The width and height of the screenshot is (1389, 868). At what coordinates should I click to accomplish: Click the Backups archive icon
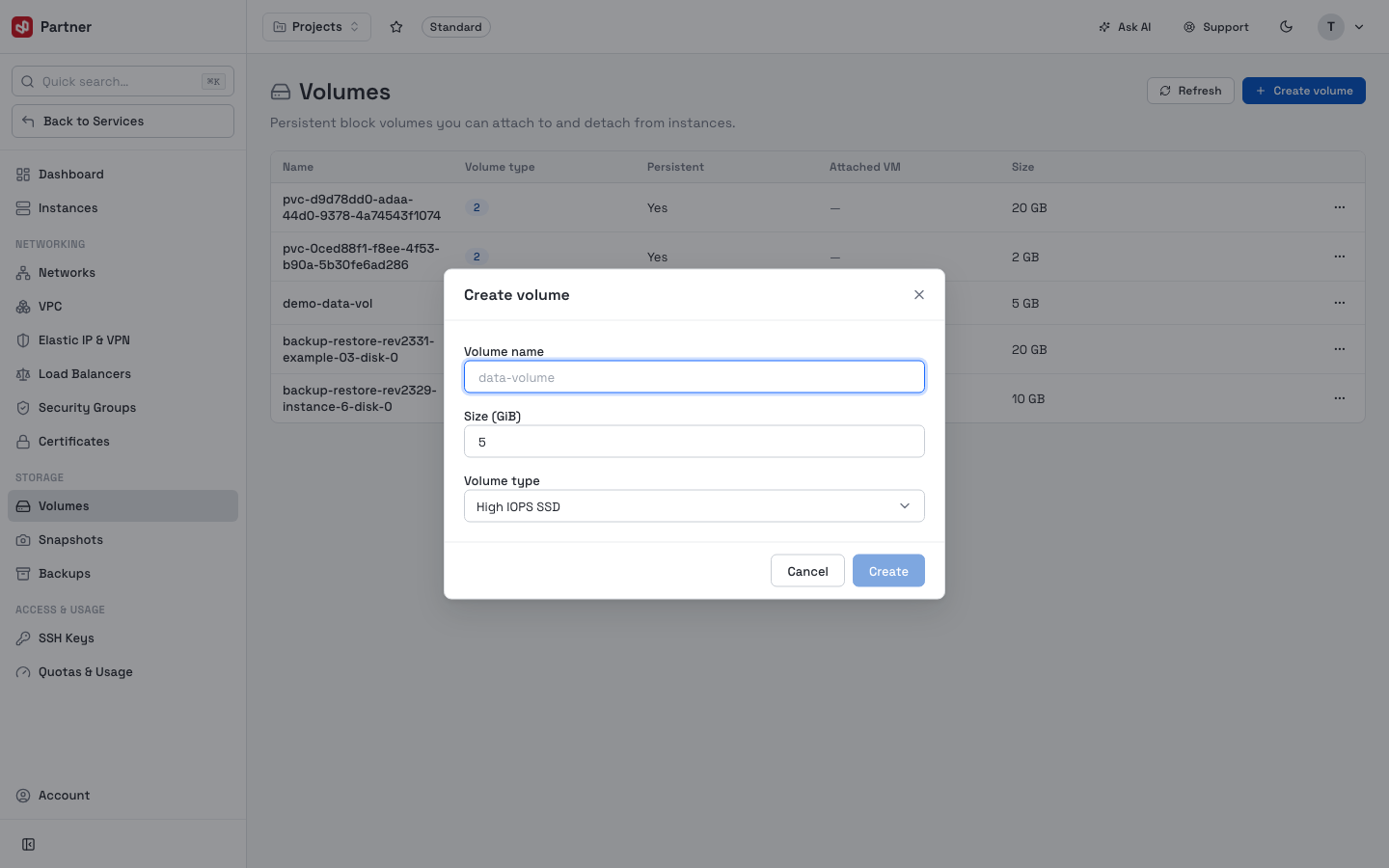click(23, 574)
